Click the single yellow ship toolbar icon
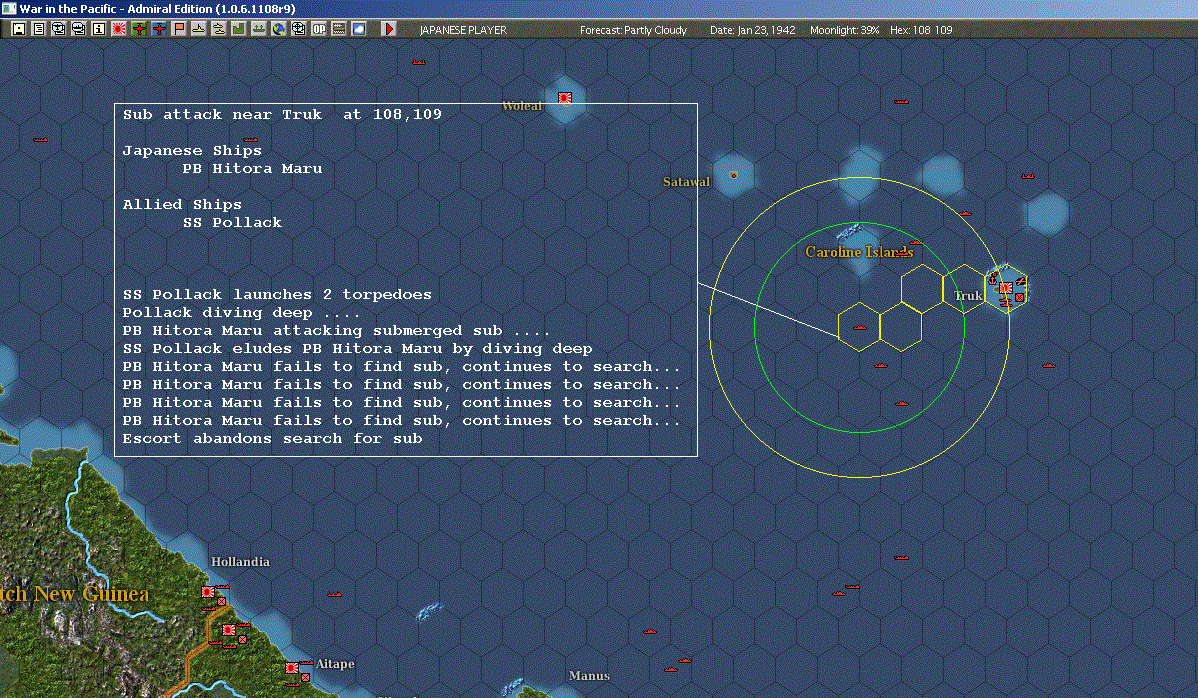Image resolution: width=1198 pixels, height=698 pixels. pyautogui.click(x=199, y=29)
